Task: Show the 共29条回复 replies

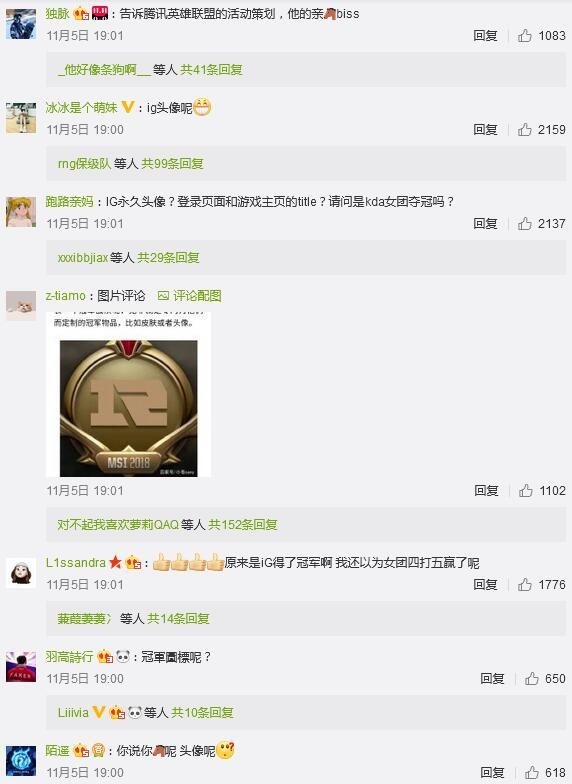Action: (x=168, y=258)
